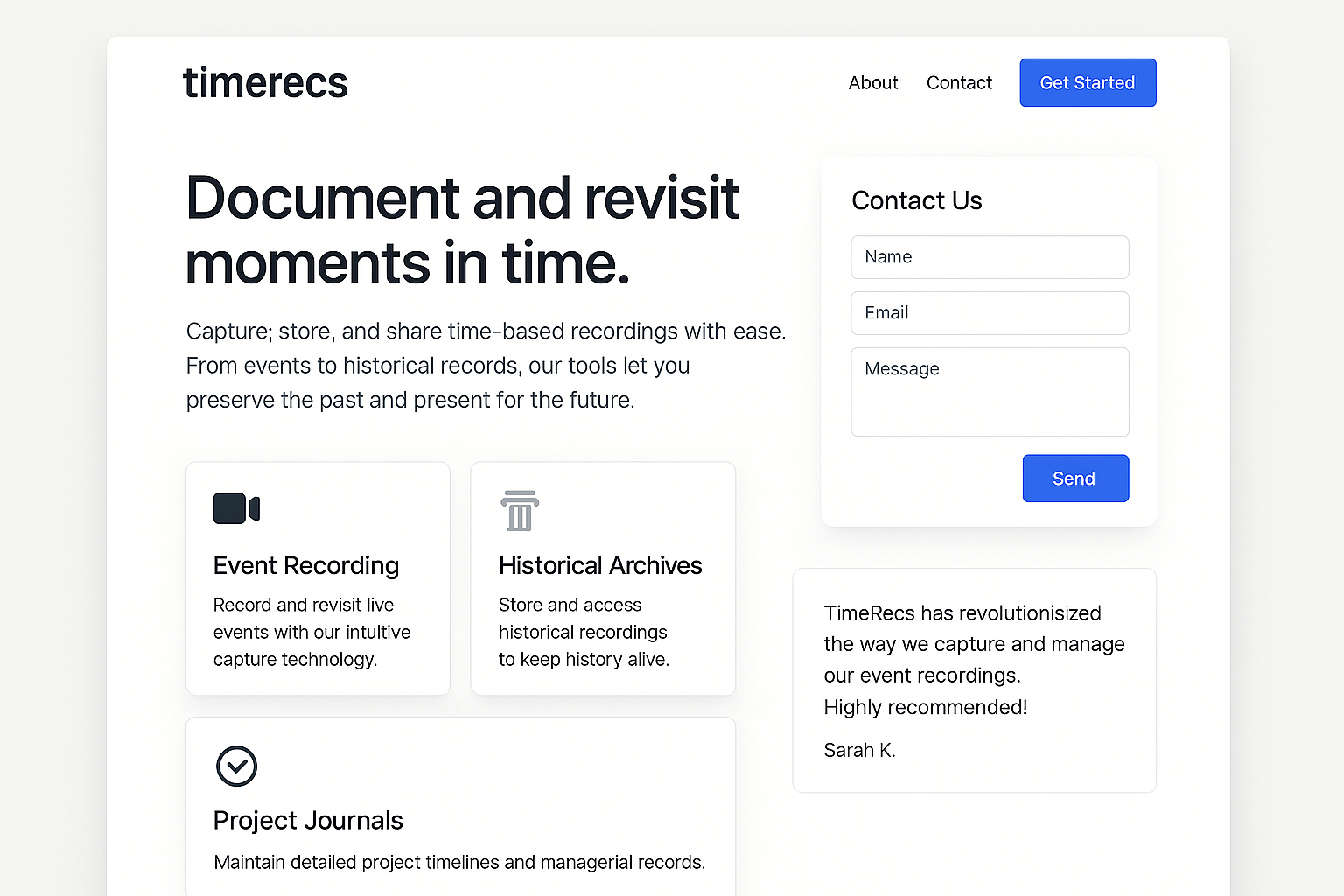This screenshot has height=896, width=1344.
Task: Click the Historical Archives description text
Action: click(584, 632)
